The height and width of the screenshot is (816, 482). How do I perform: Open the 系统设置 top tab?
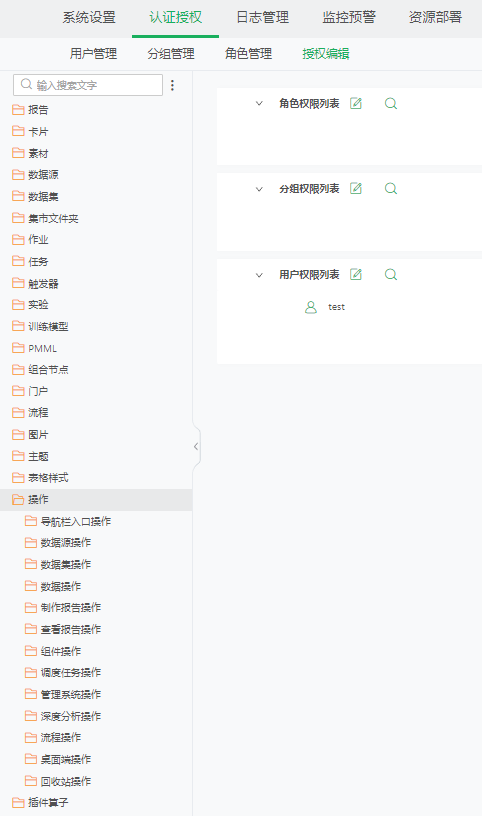point(89,17)
